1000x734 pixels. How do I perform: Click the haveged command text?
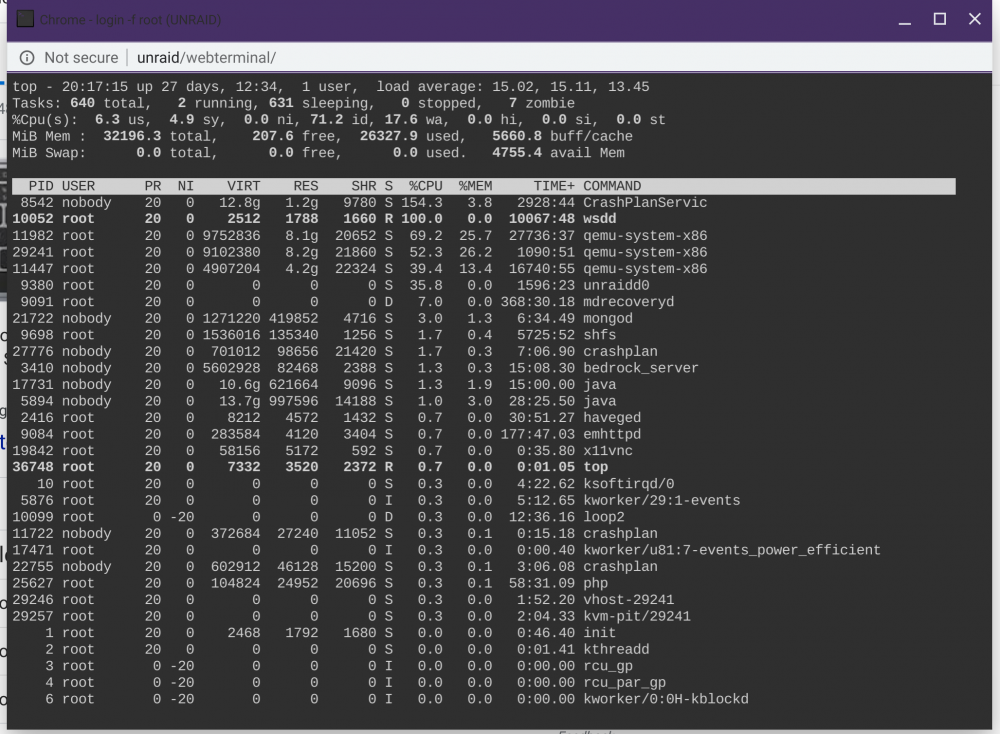(612, 418)
